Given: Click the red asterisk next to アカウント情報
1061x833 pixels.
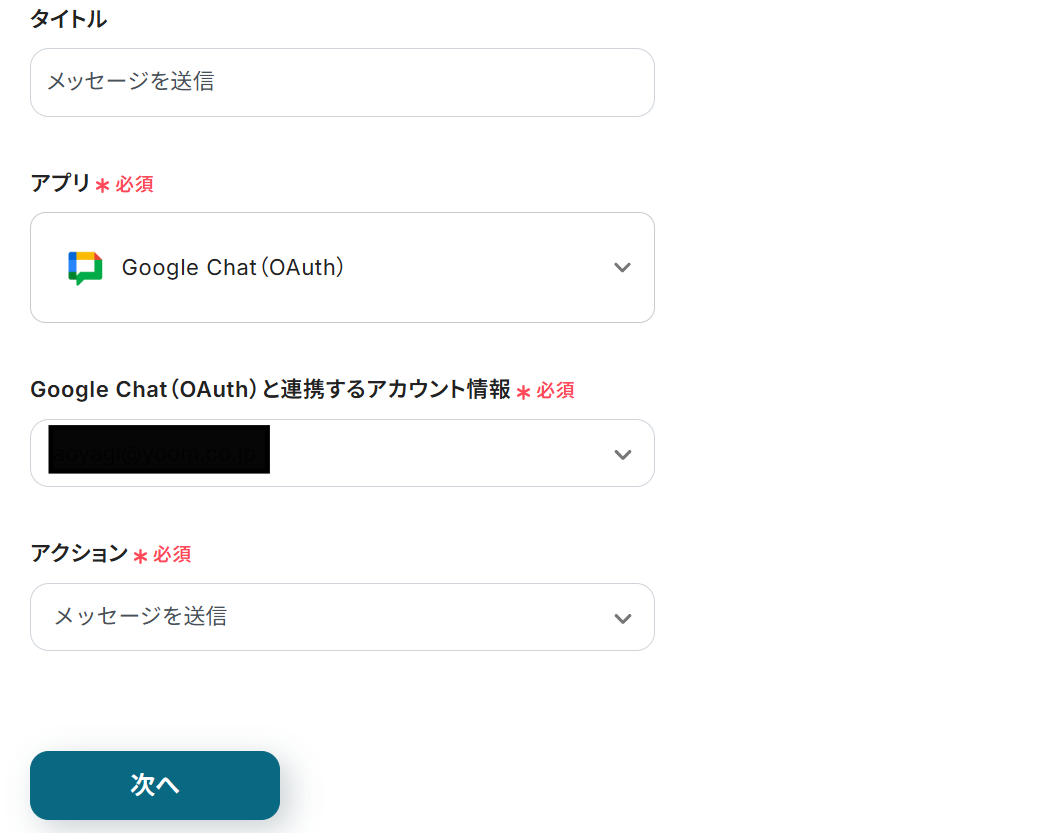Looking at the screenshot, I should tap(523, 391).
